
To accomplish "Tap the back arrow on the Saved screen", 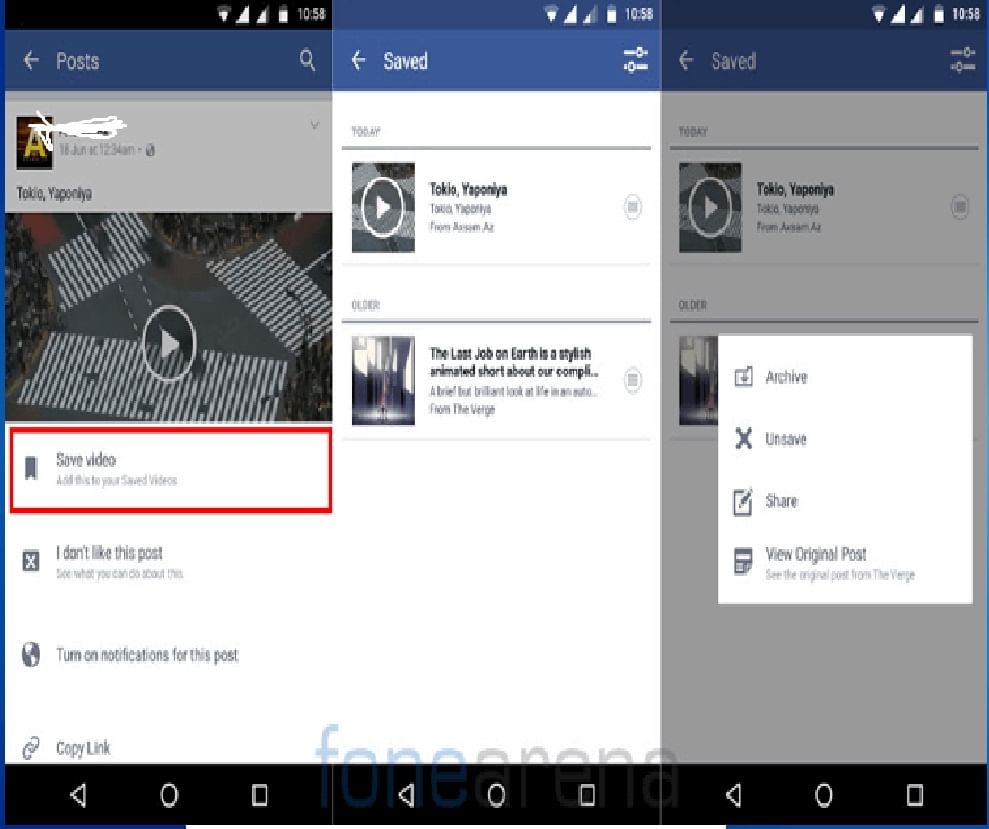I will (358, 61).
